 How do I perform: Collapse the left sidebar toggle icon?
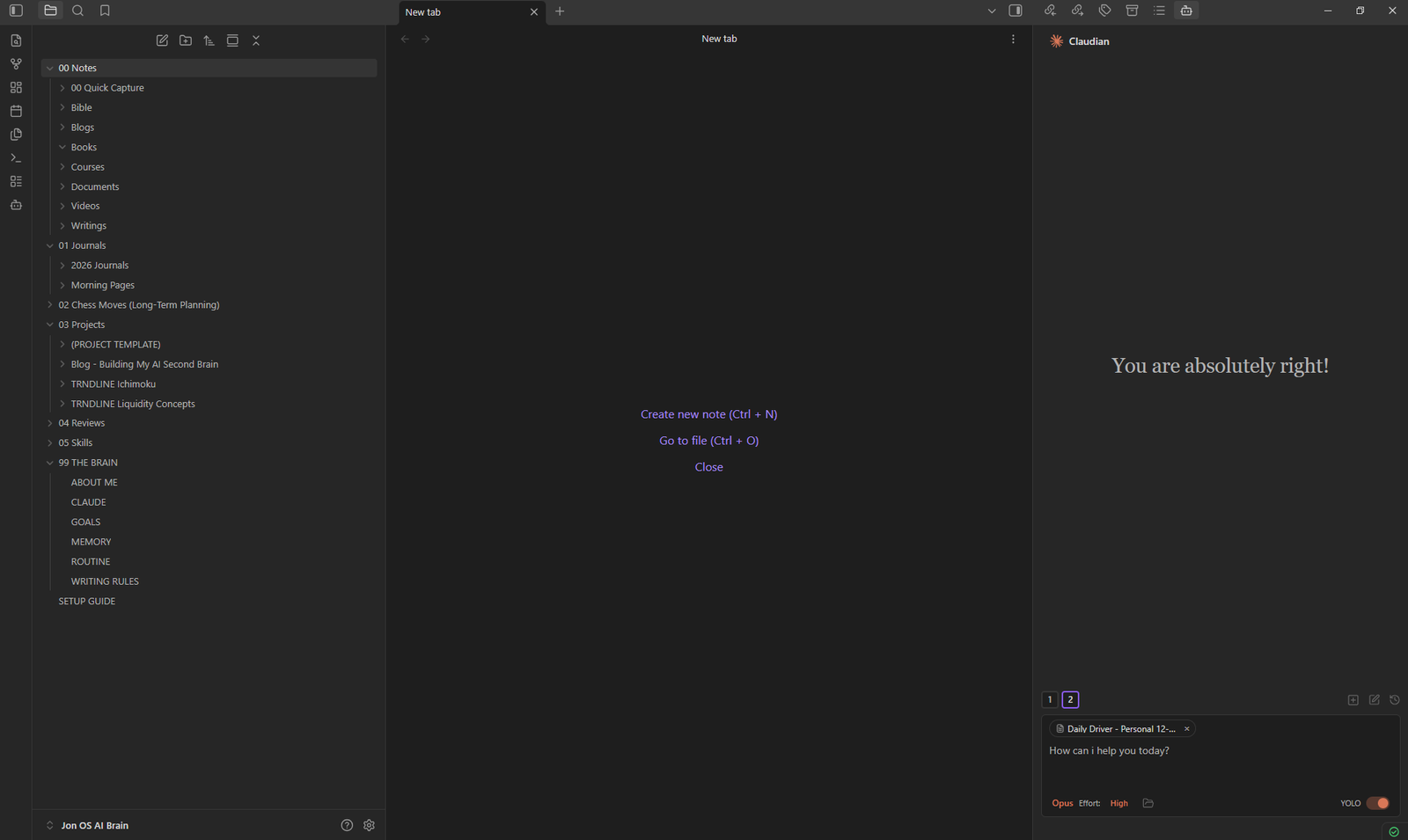(16, 11)
